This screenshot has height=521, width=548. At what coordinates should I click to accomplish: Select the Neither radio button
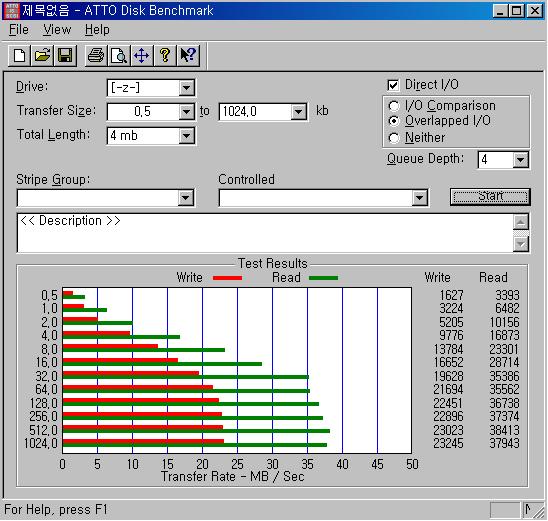click(394, 138)
